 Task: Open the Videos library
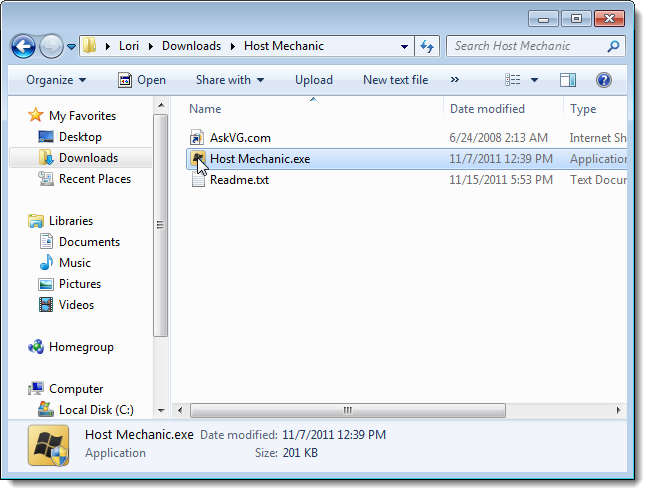tap(76, 305)
